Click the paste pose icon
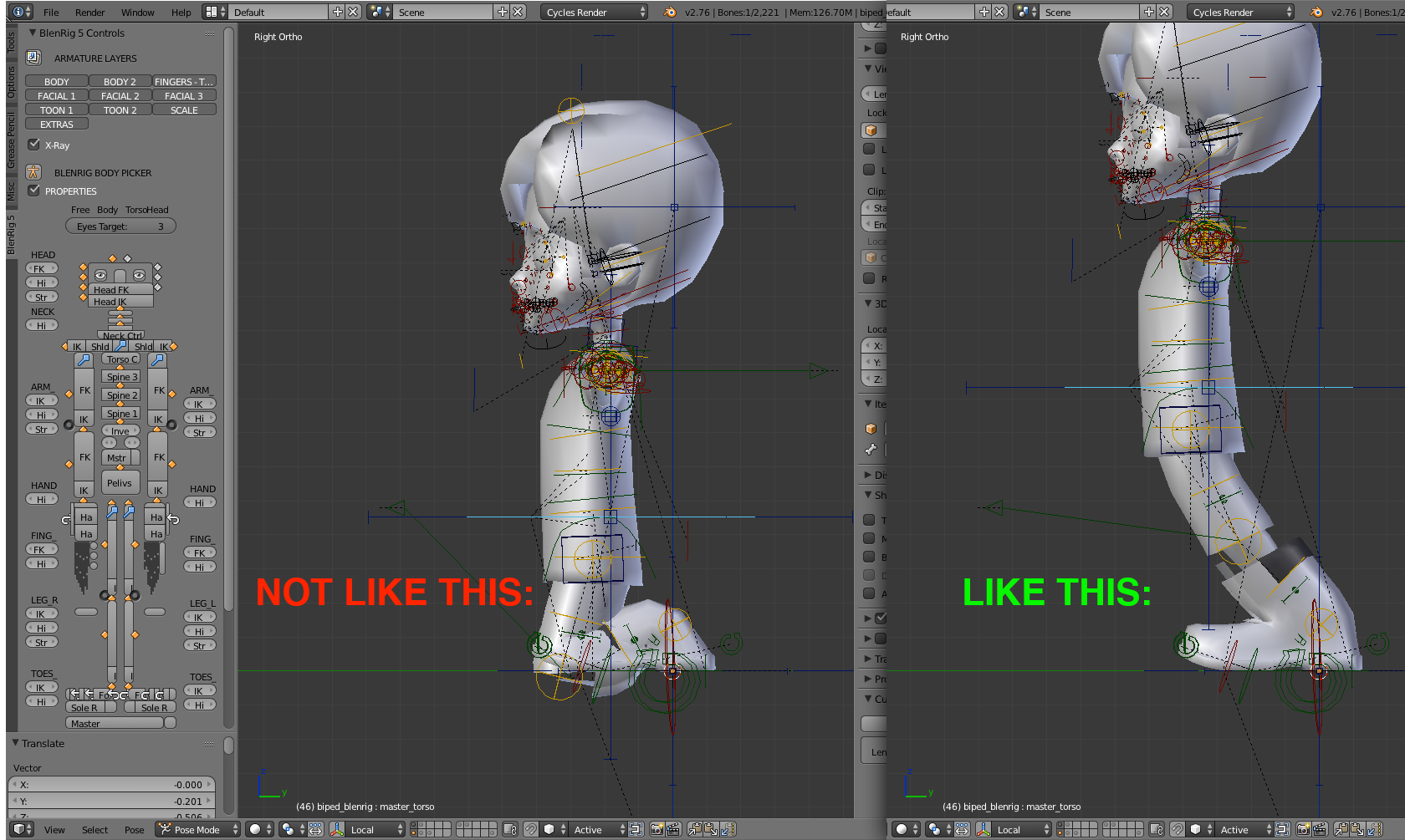This screenshot has width=1405, height=840. coord(711,829)
